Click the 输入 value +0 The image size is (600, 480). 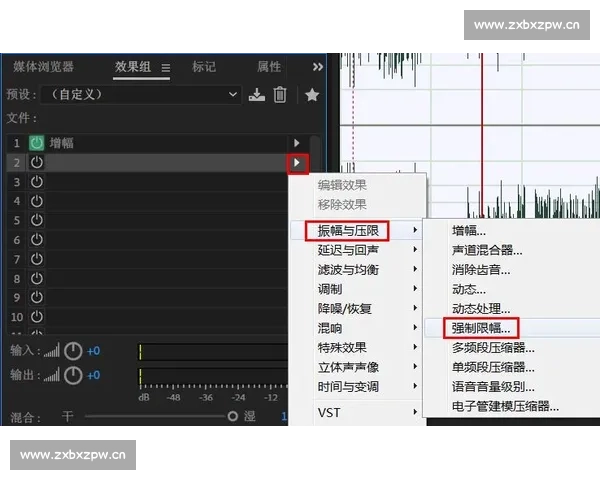[x=93, y=351]
